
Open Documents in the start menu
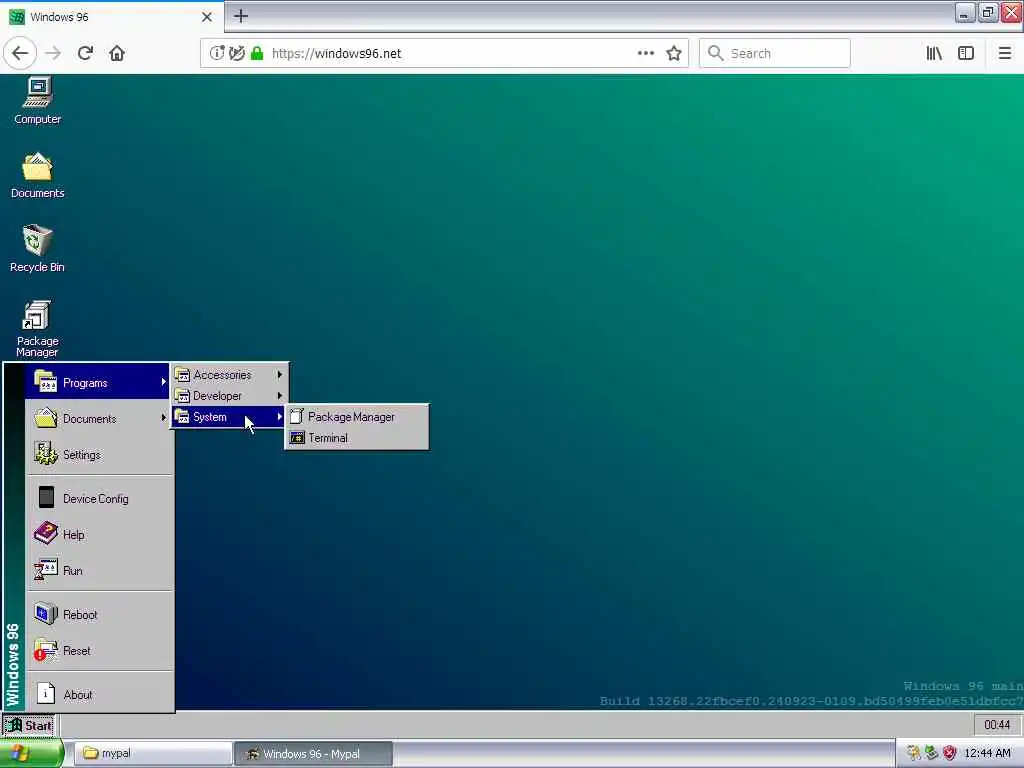point(97,419)
